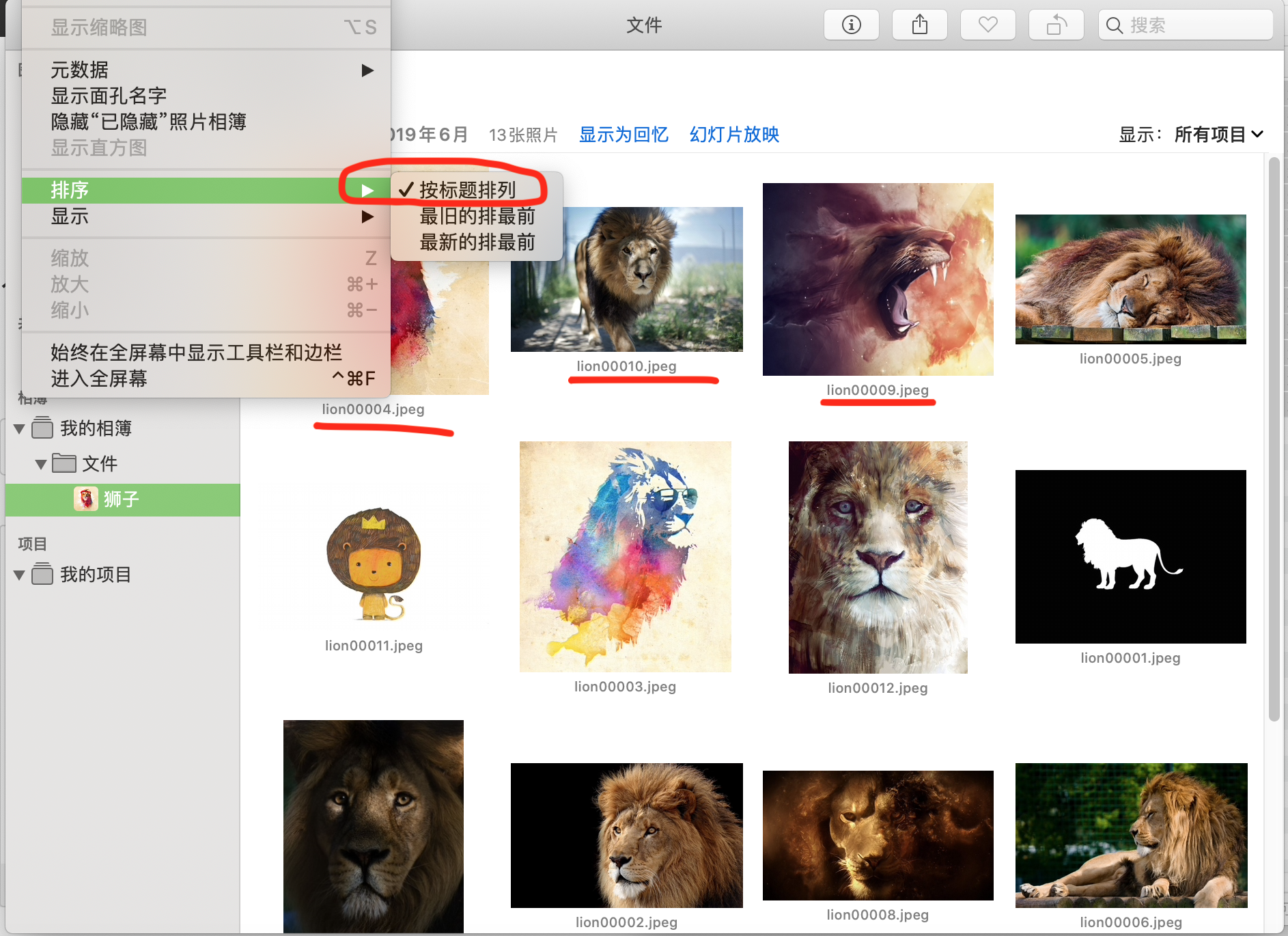This screenshot has height=936, width=1288.
Task: Open the 显示 submenu
Action: [x=206, y=217]
